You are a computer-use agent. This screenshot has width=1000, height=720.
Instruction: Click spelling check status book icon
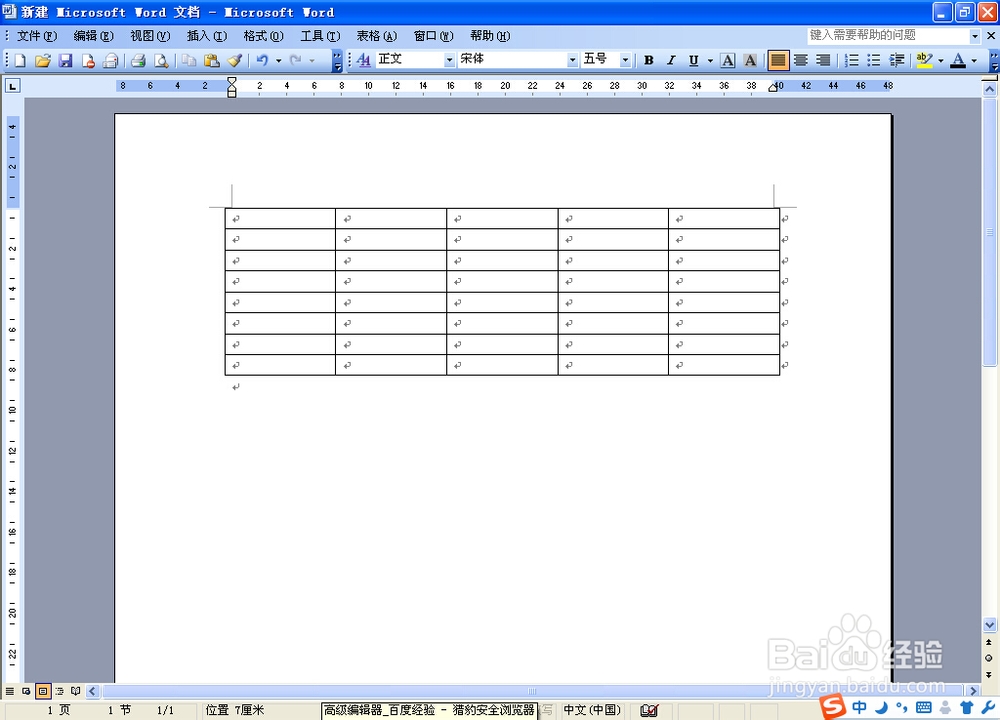point(649,710)
